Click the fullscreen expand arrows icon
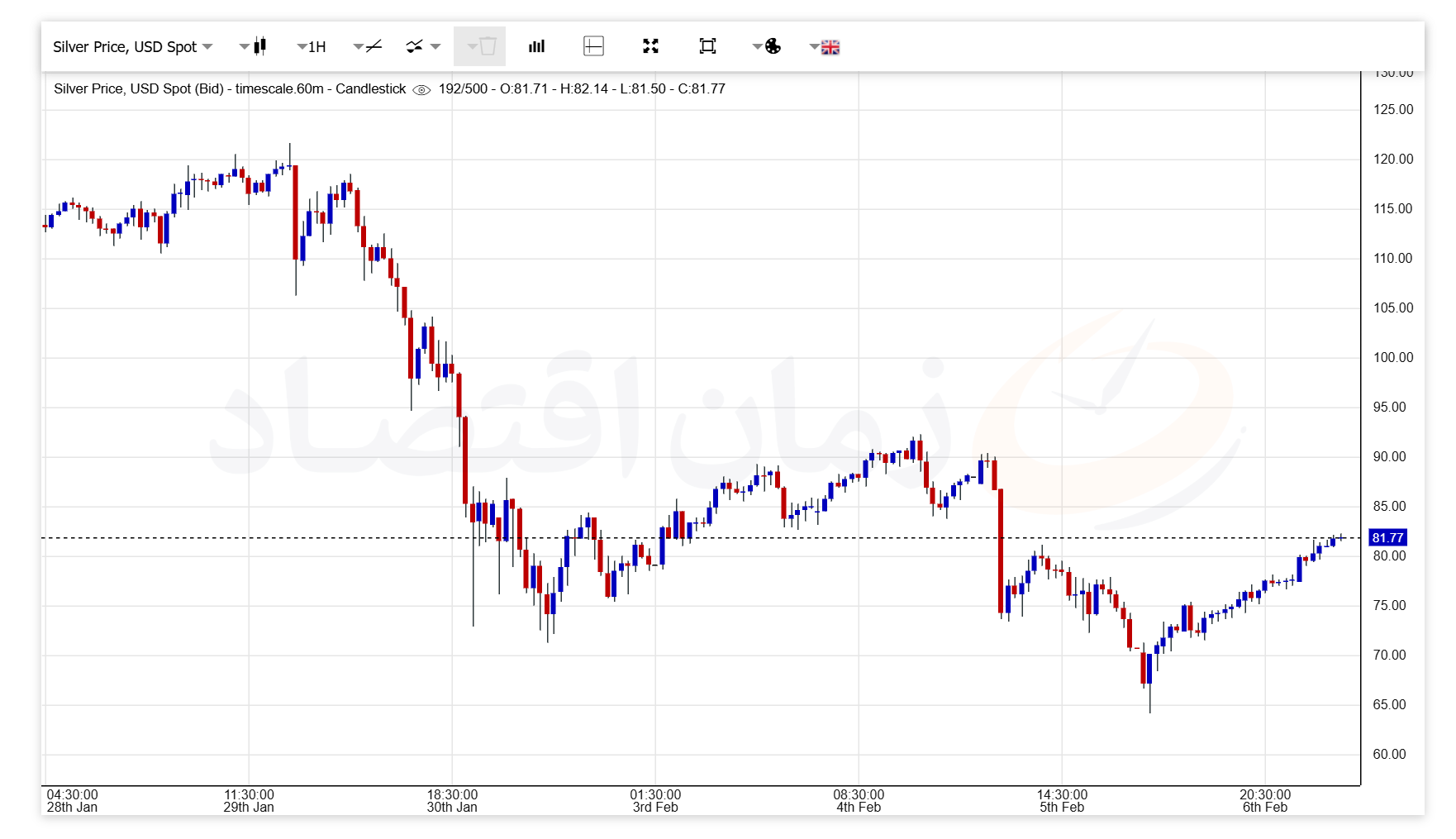The height and width of the screenshot is (839, 1456). (x=650, y=46)
